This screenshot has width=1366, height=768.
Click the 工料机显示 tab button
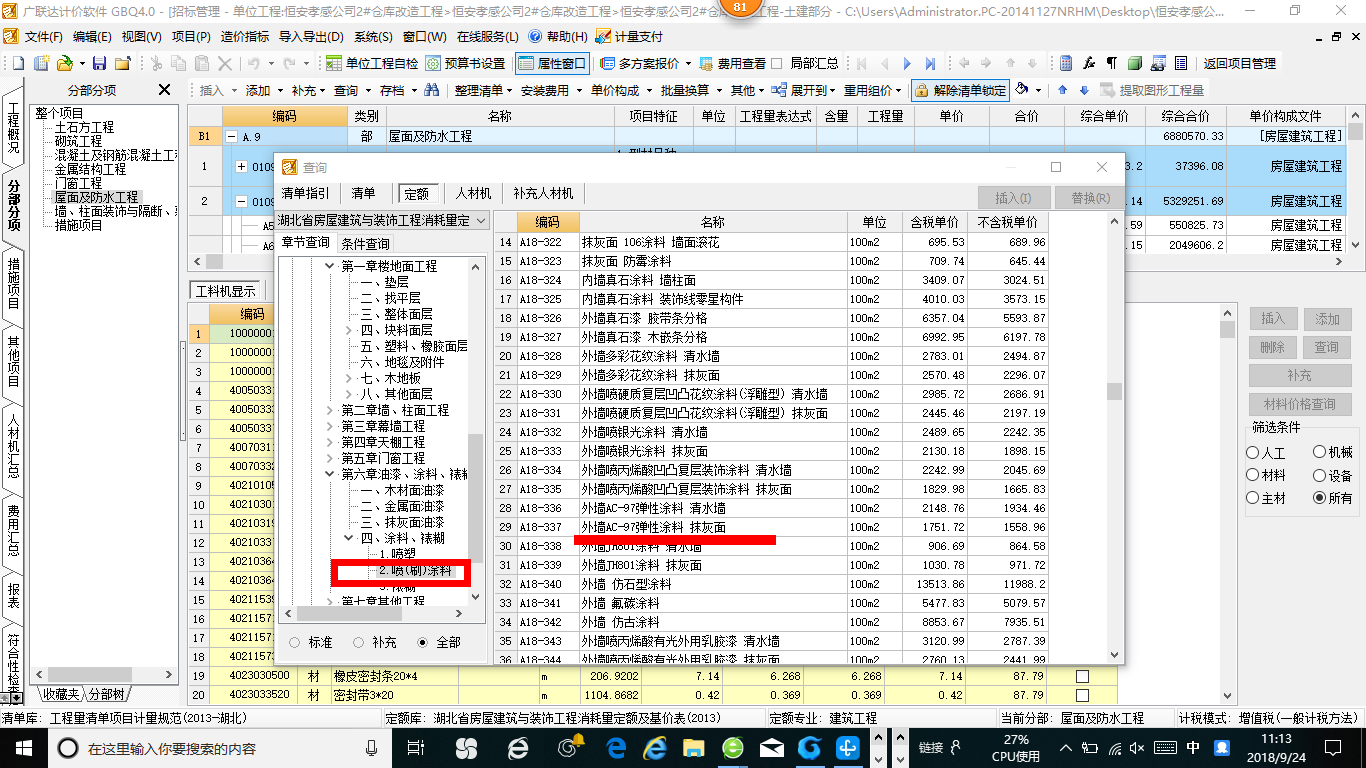point(226,291)
